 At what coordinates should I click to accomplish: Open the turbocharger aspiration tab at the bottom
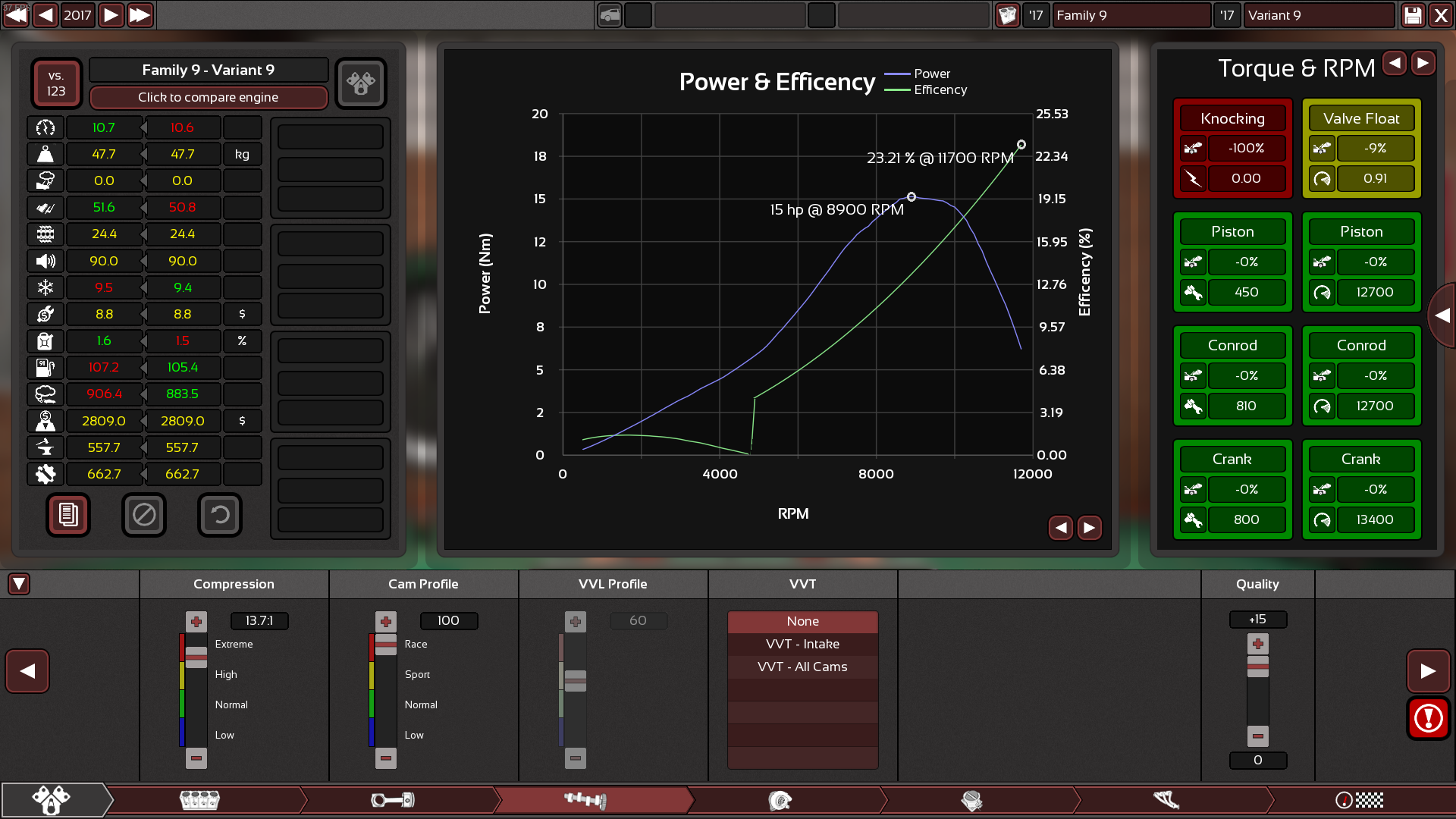tap(780, 800)
